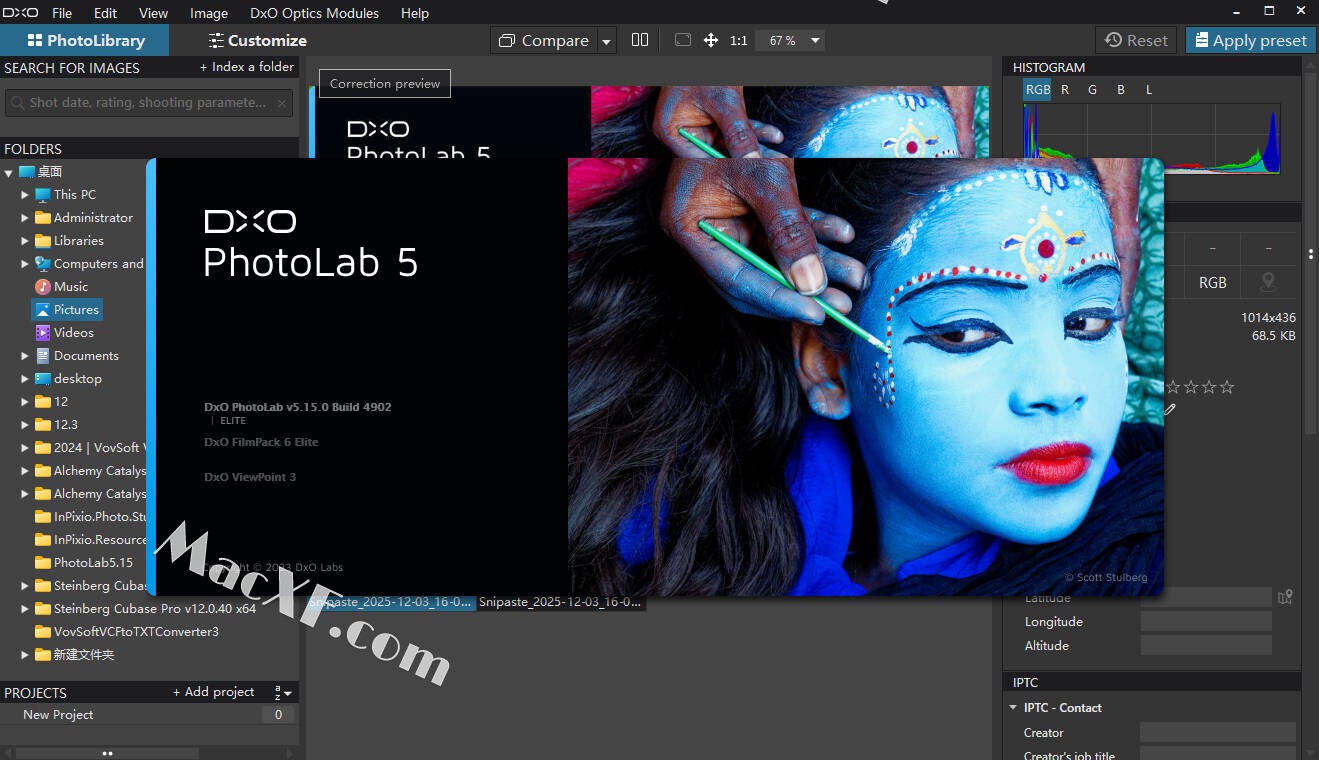Click the Longitude input field
The width and height of the screenshot is (1319, 760).
pyautogui.click(x=1205, y=622)
